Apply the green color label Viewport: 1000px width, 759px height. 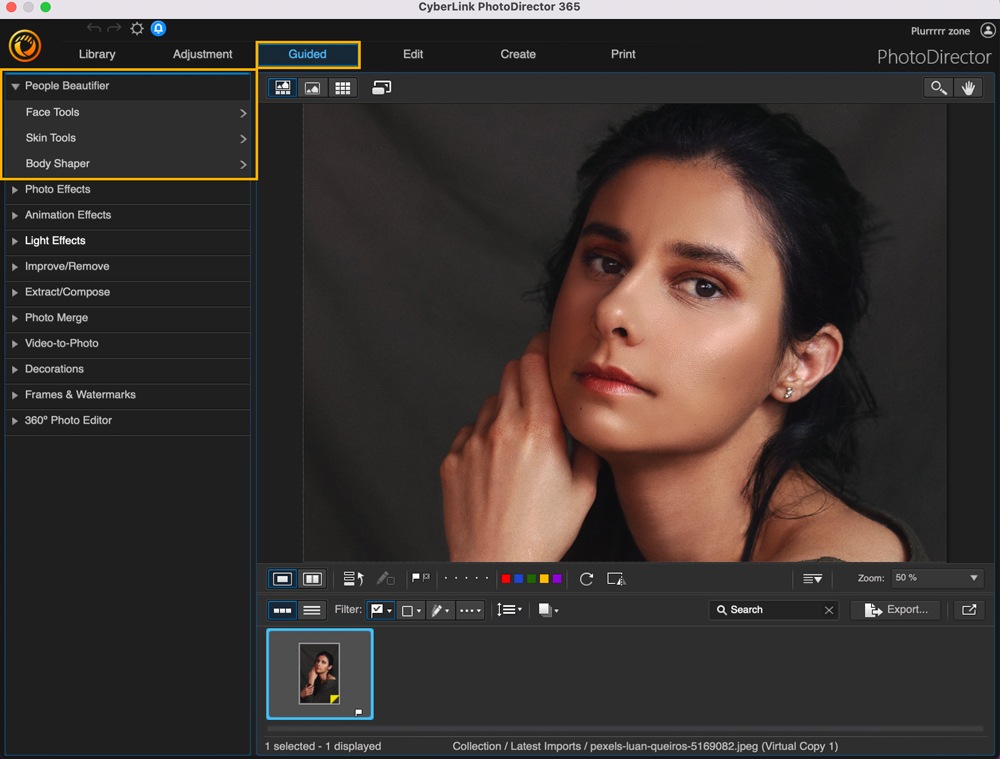(x=531, y=578)
